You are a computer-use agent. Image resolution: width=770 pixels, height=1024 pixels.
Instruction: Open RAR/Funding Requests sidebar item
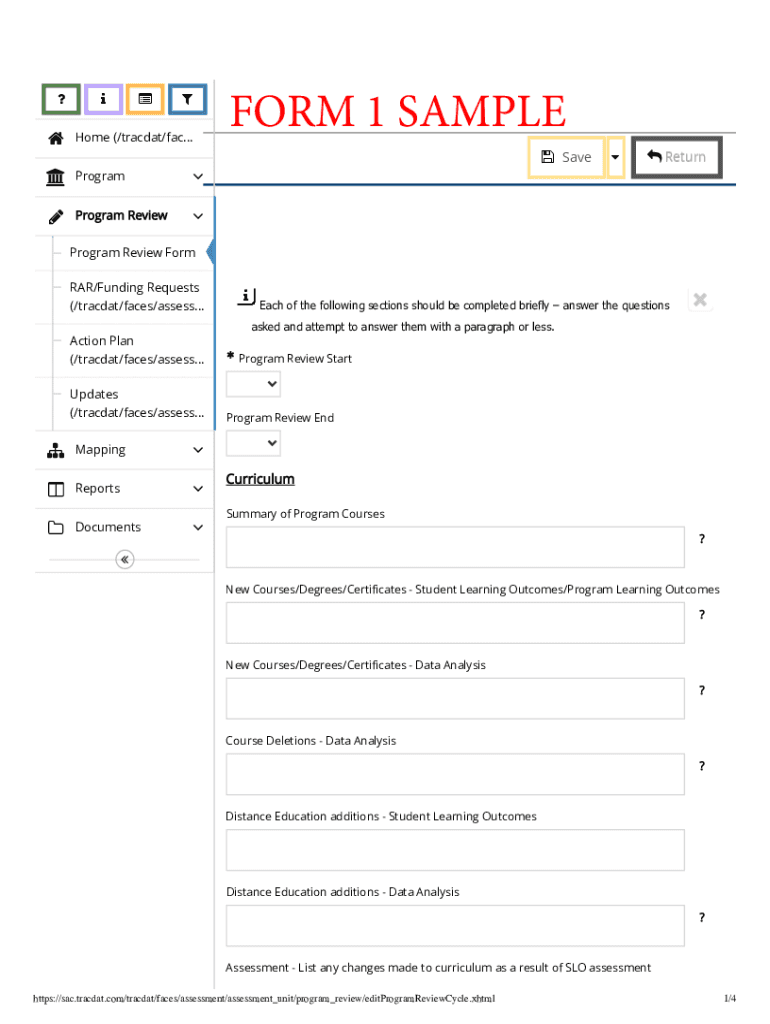tap(133, 297)
